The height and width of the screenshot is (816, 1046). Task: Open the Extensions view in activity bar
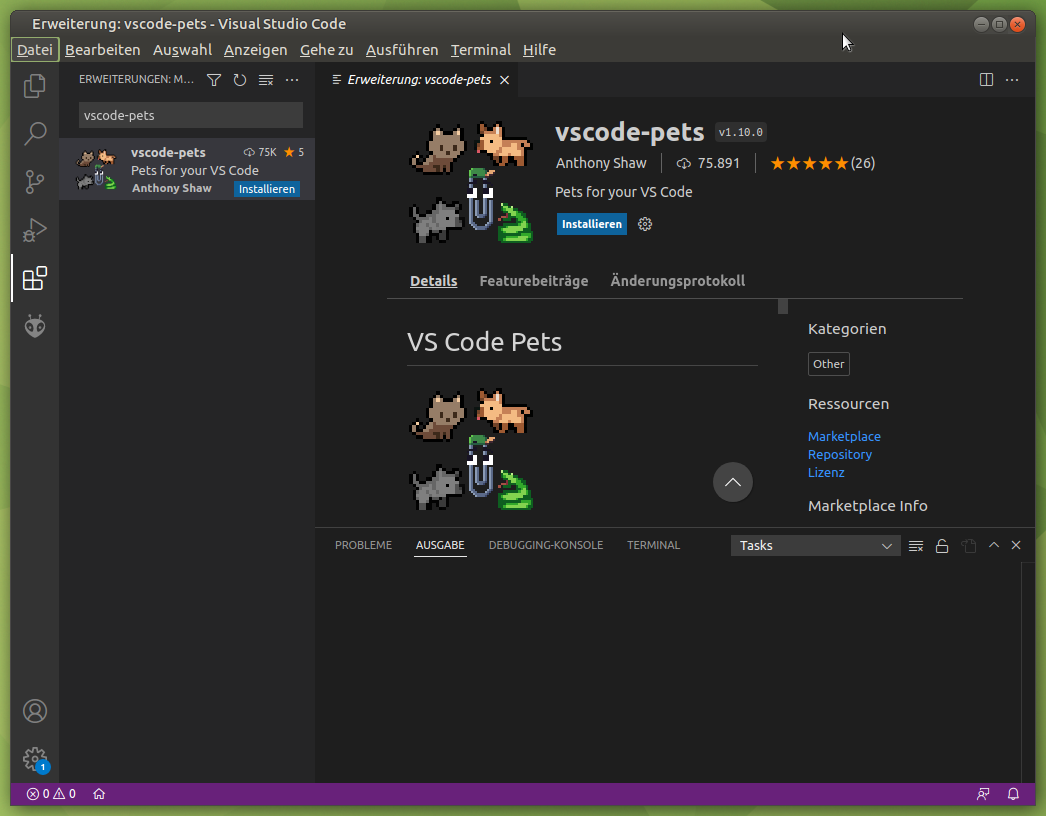click(35, 278)
